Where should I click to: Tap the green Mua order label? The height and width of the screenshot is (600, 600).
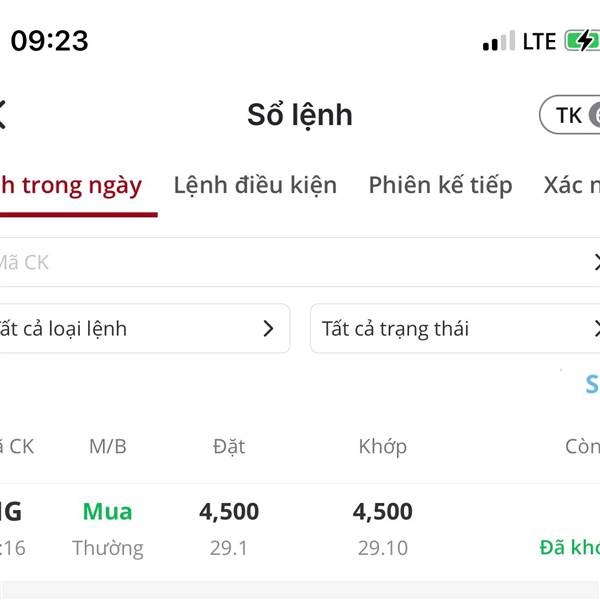107,512
